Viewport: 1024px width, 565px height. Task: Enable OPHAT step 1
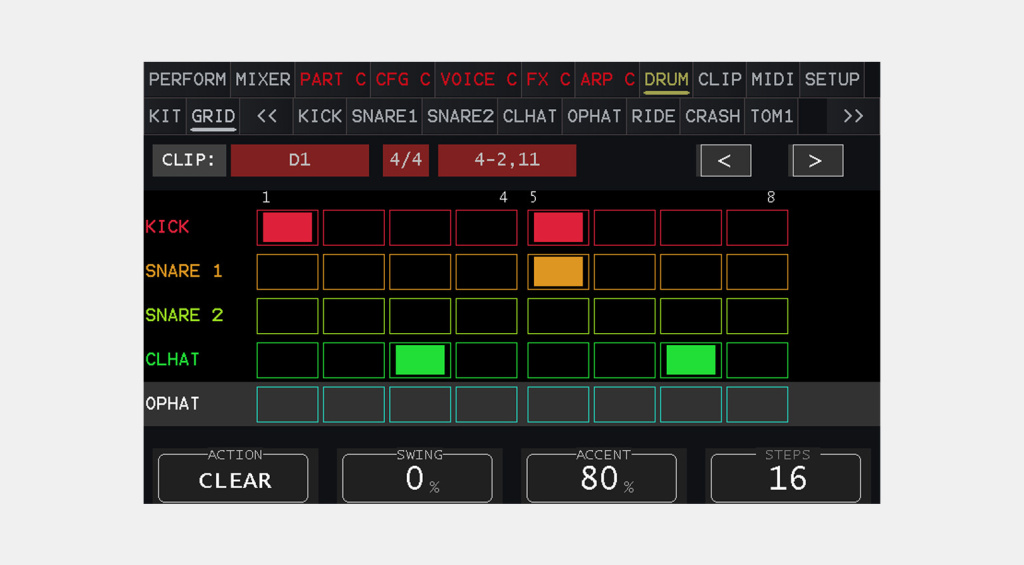287,404
